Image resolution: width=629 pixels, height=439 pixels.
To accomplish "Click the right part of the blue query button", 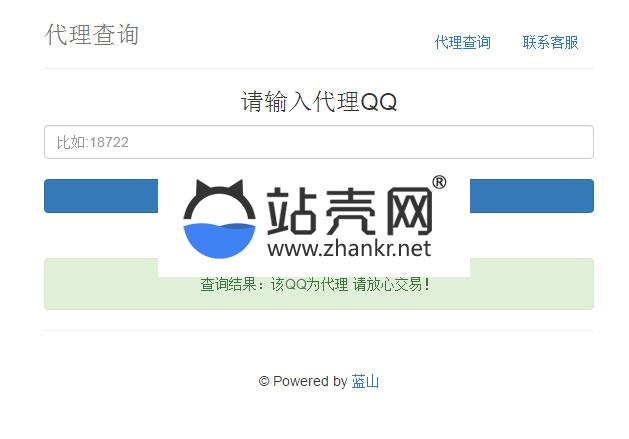I will click(x=532, y=196).
